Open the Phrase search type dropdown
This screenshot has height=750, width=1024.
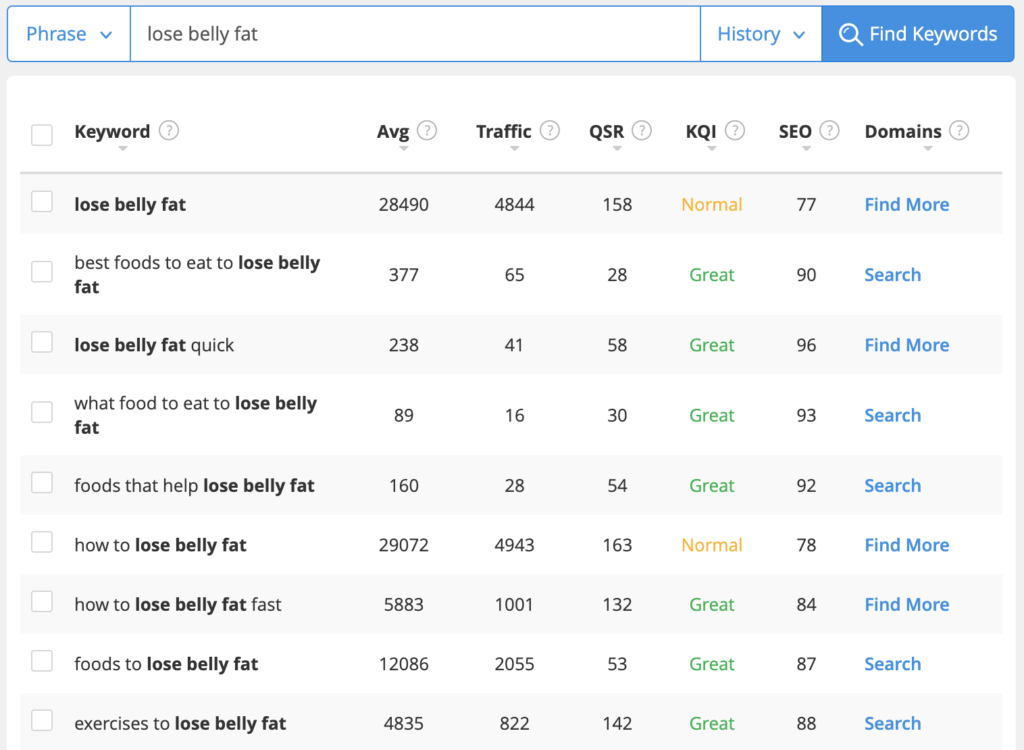coord(69,34)
